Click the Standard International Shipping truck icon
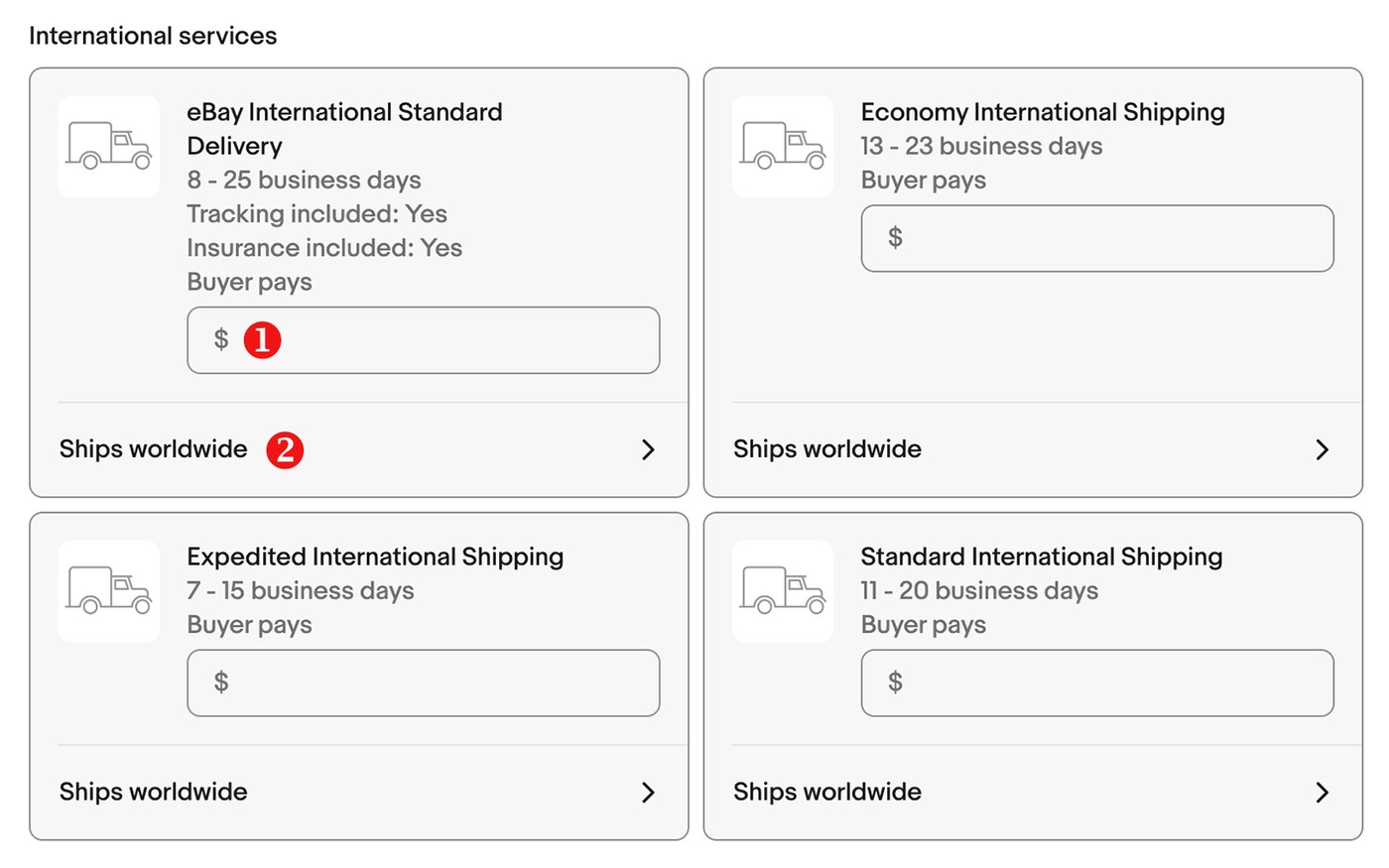This screenshot has height=868, width=1389. [x=783, y=590]
